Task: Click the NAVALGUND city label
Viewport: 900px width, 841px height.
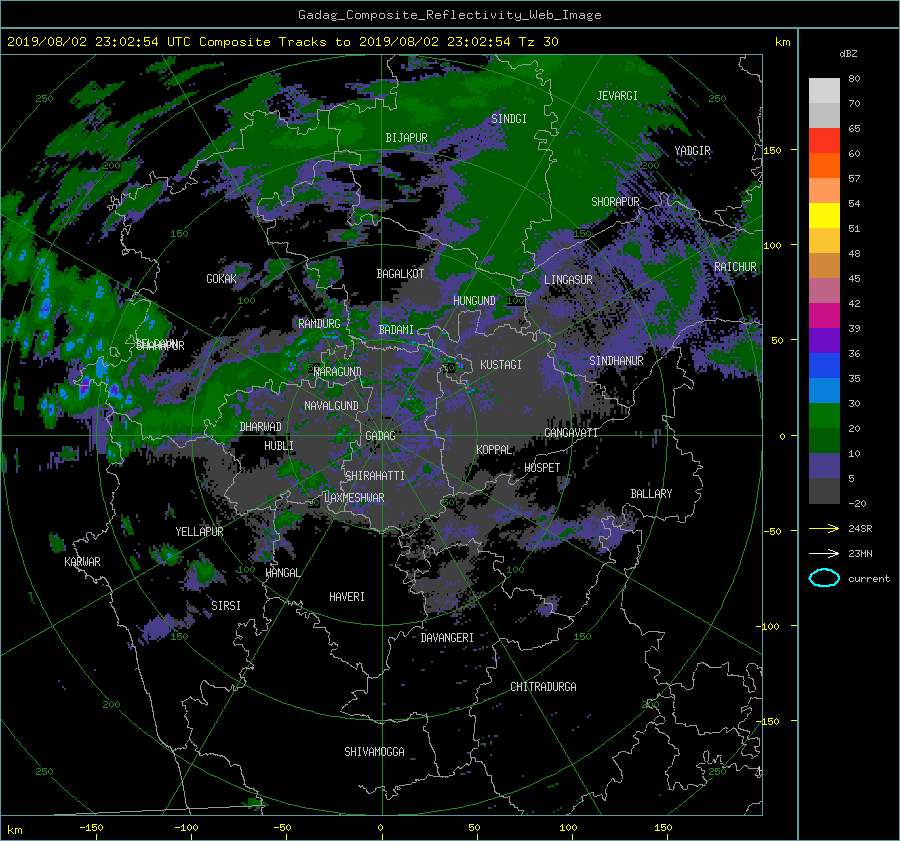Action: pos(331,406)
